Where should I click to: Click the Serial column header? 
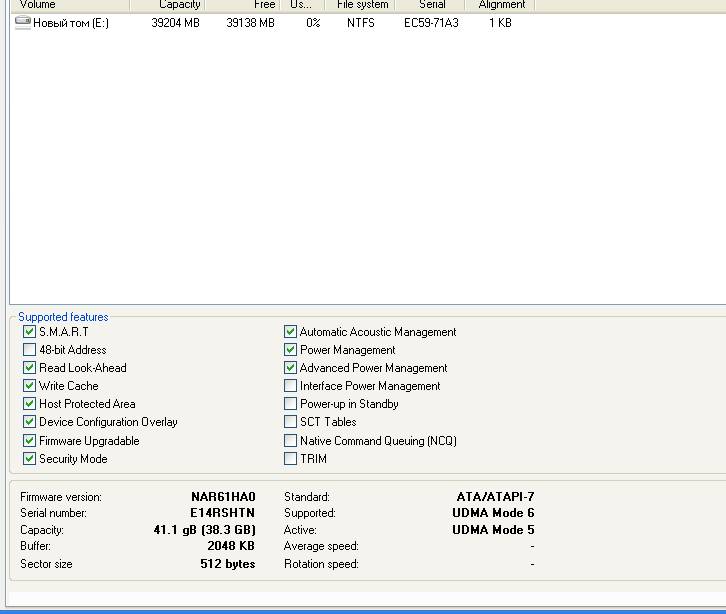pos(432,5)
